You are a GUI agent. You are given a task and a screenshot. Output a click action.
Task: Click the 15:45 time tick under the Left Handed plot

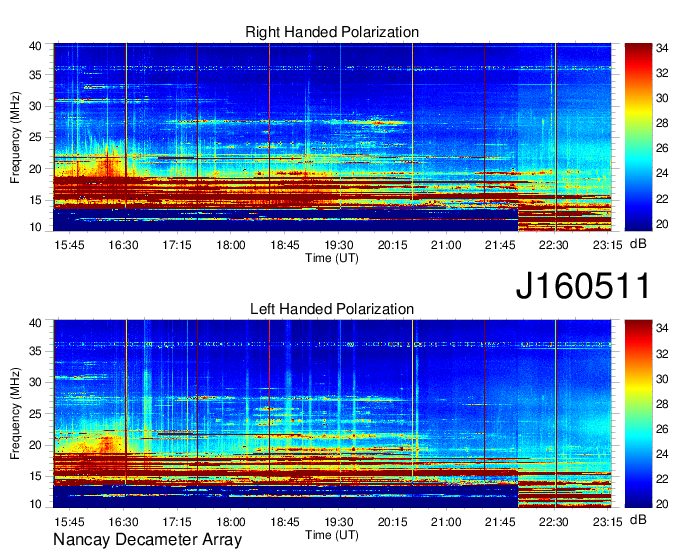(69, 521)
